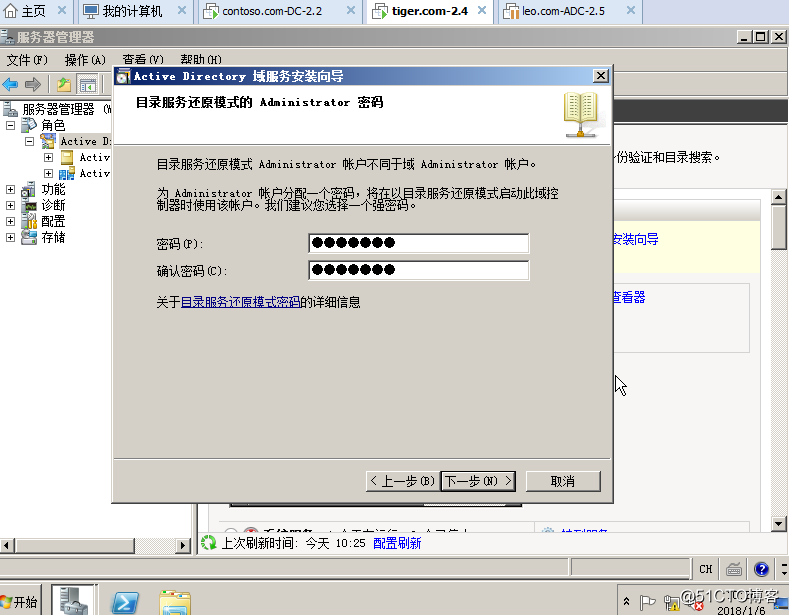
Task: Click the Diagnostics node icon
Action: tap(29, 205)
